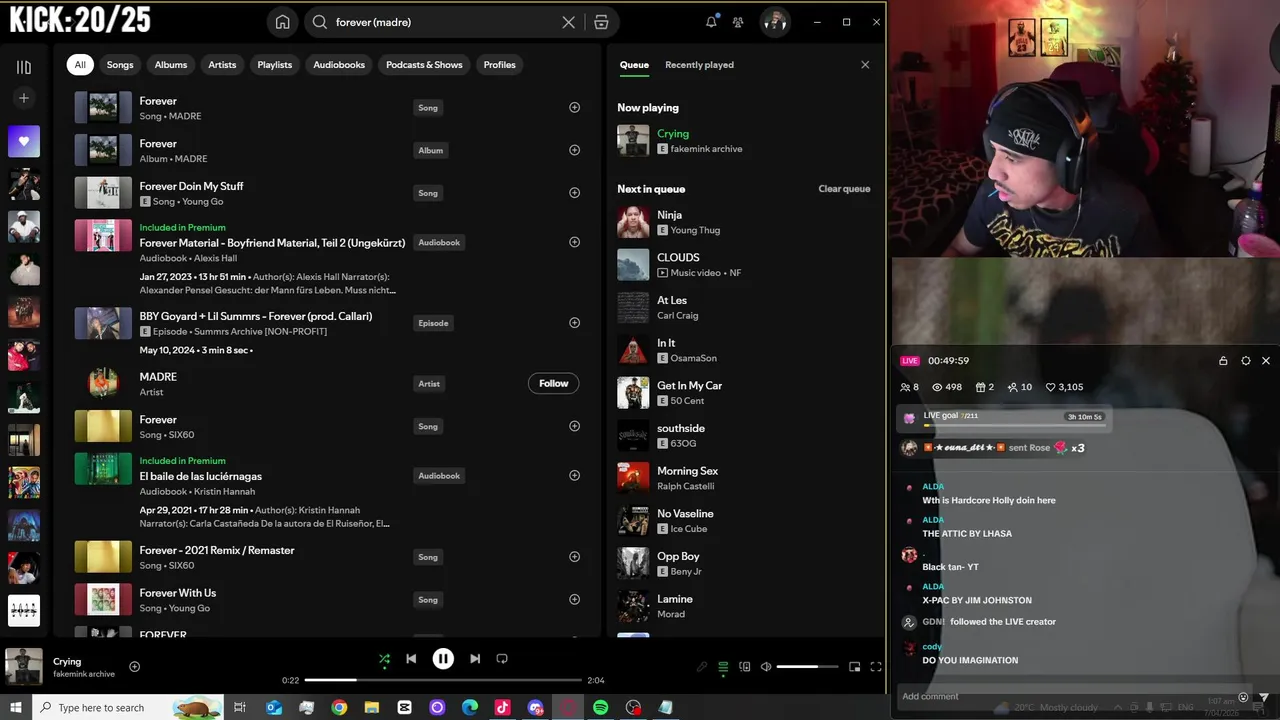Open Microsoft Edge from the taskbar

pyautogui.click(x=470, y=707)
